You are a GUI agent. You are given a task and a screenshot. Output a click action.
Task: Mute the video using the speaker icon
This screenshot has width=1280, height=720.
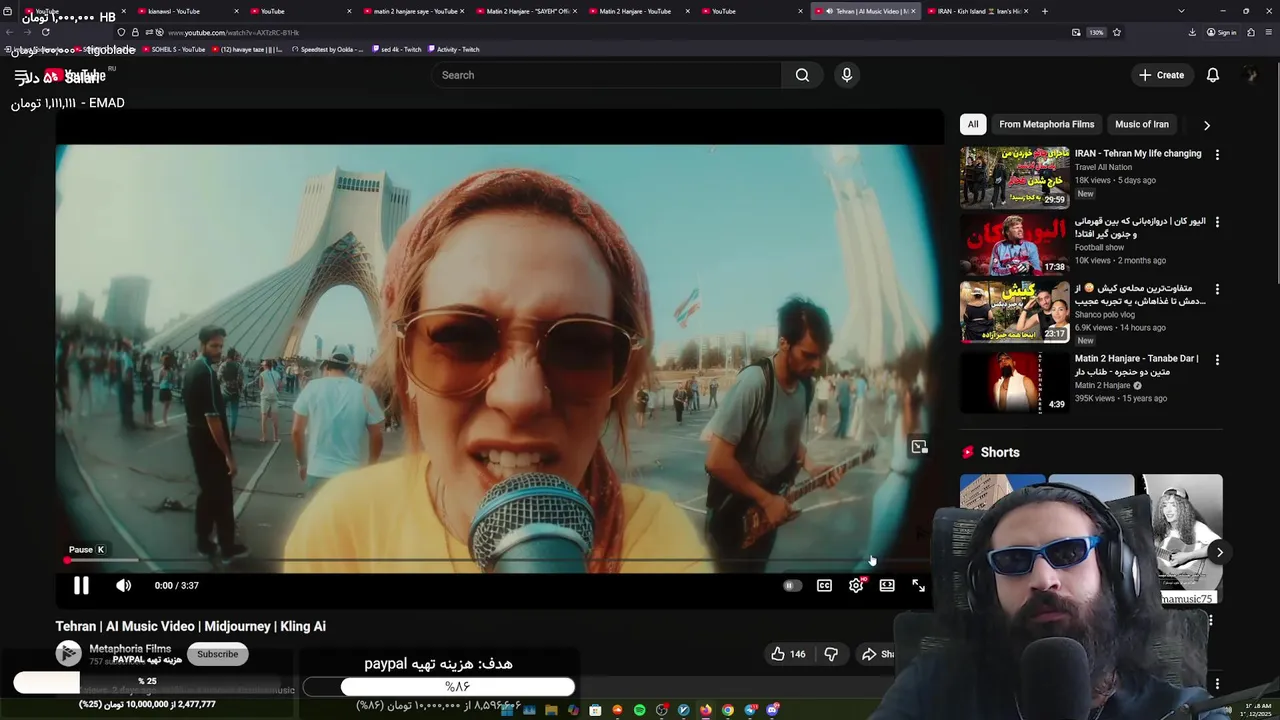123,585
